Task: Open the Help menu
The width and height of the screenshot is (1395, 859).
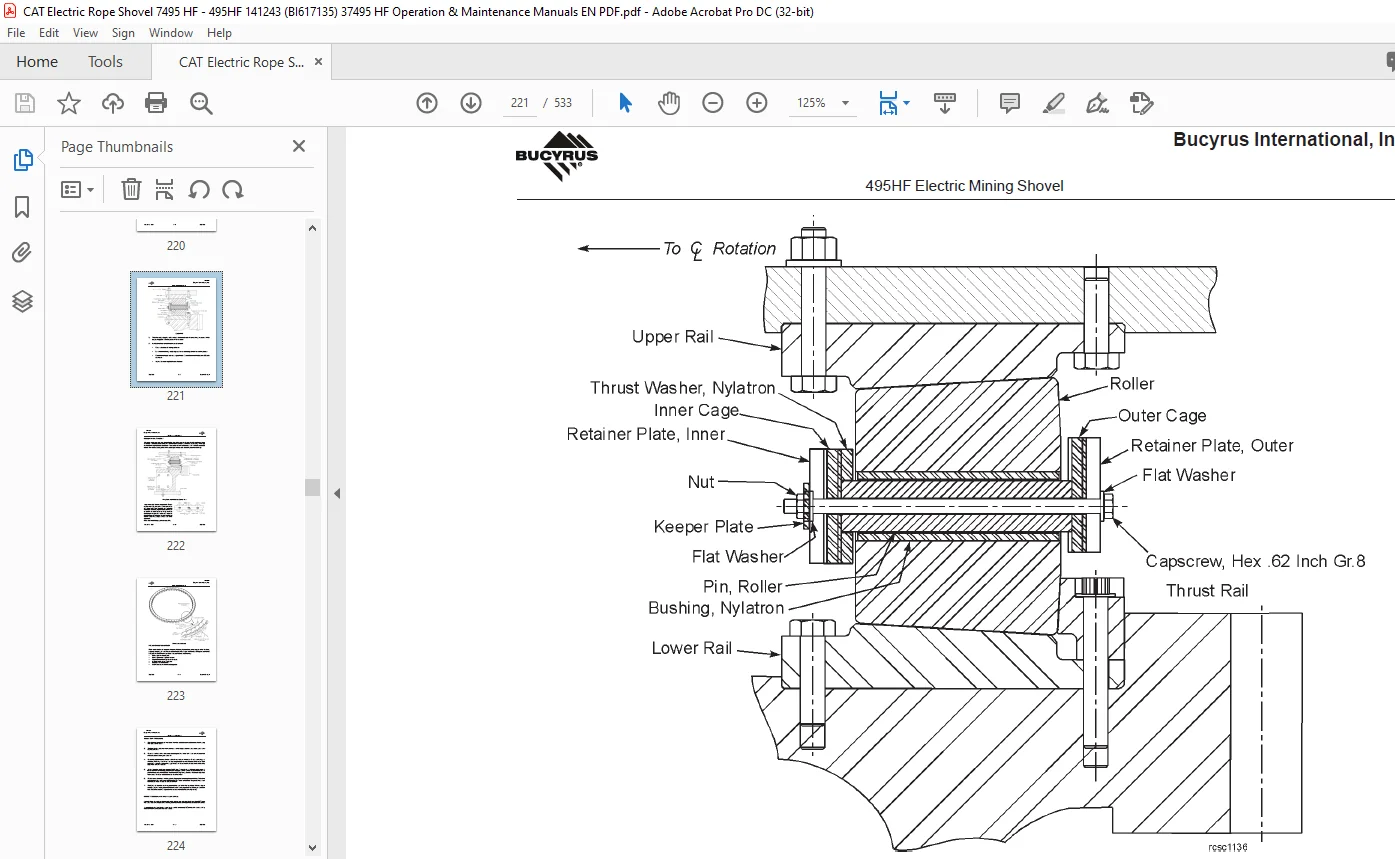Action: point(219,33)
